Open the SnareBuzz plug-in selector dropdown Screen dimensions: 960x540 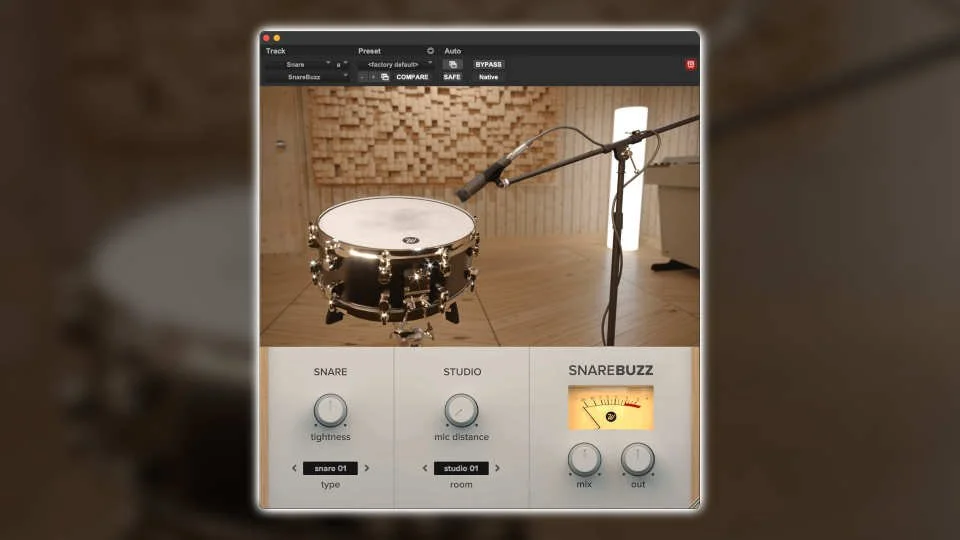point(307,77)
